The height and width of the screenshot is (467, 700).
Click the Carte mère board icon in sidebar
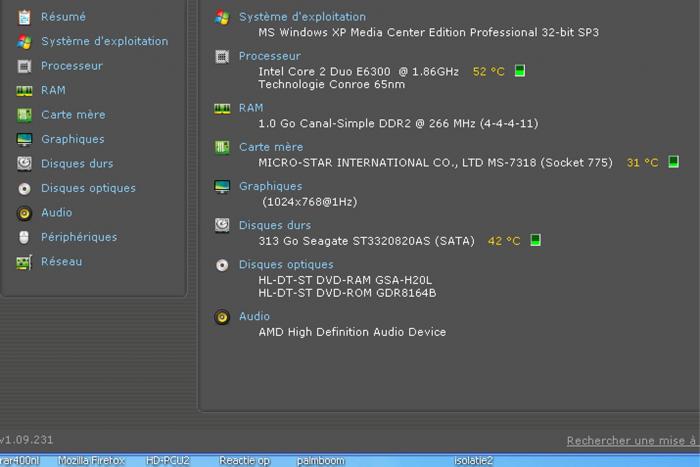[x=25, y=115]
